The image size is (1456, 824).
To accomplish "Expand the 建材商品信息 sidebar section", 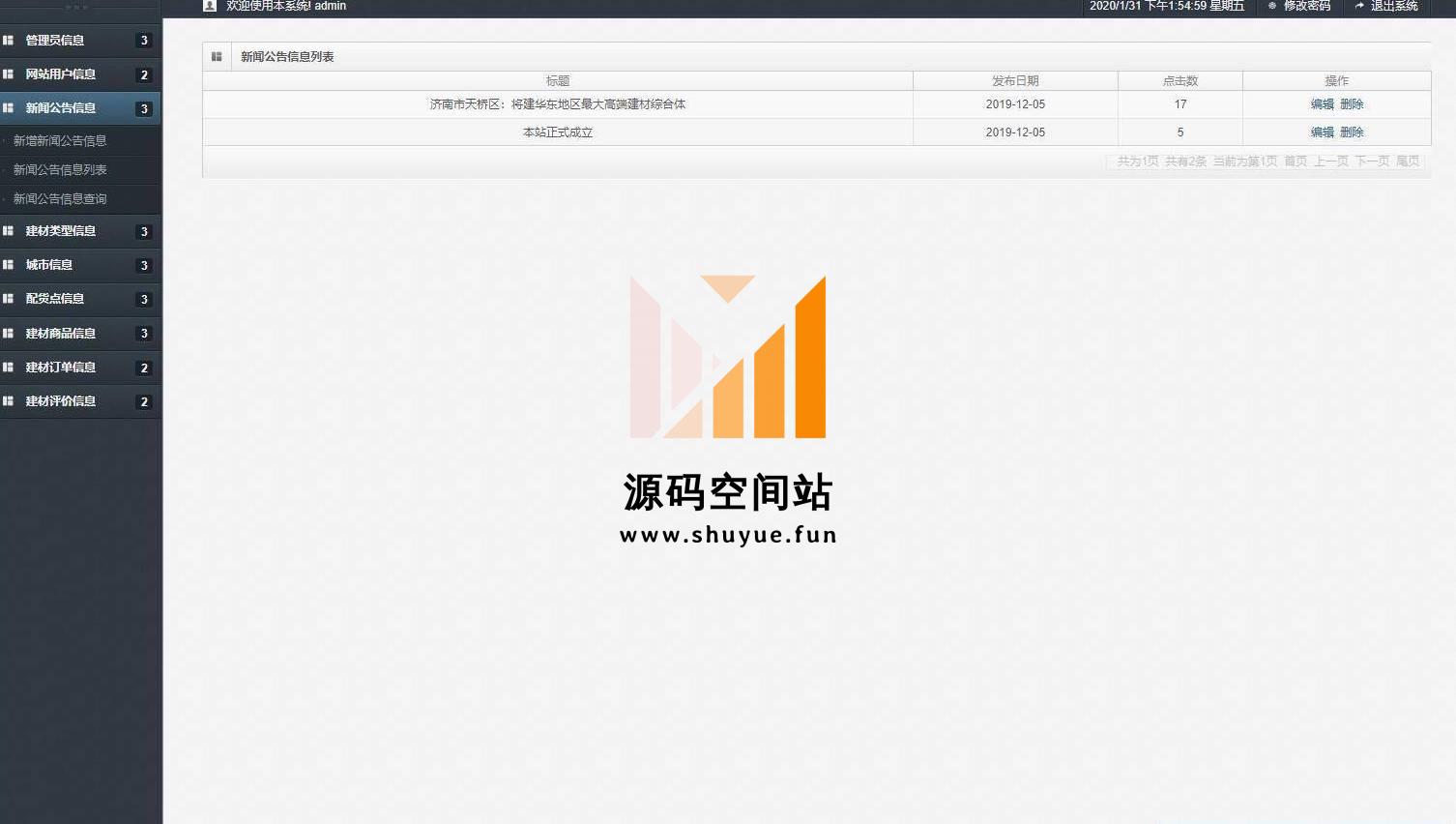I will click(80, 334).
